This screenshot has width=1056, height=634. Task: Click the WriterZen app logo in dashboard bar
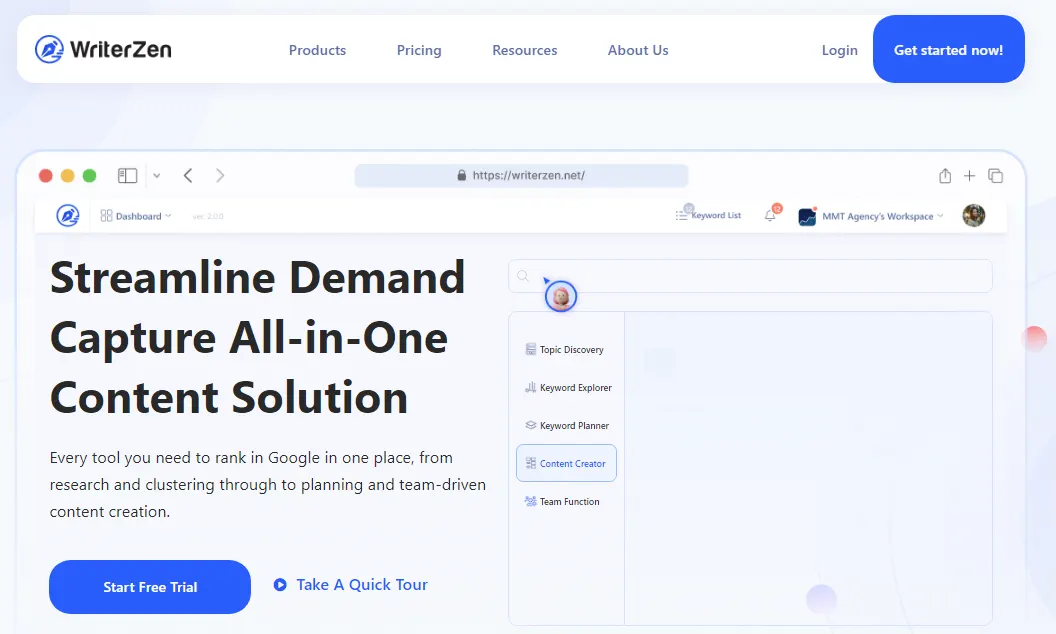click(x=67, y=216)
